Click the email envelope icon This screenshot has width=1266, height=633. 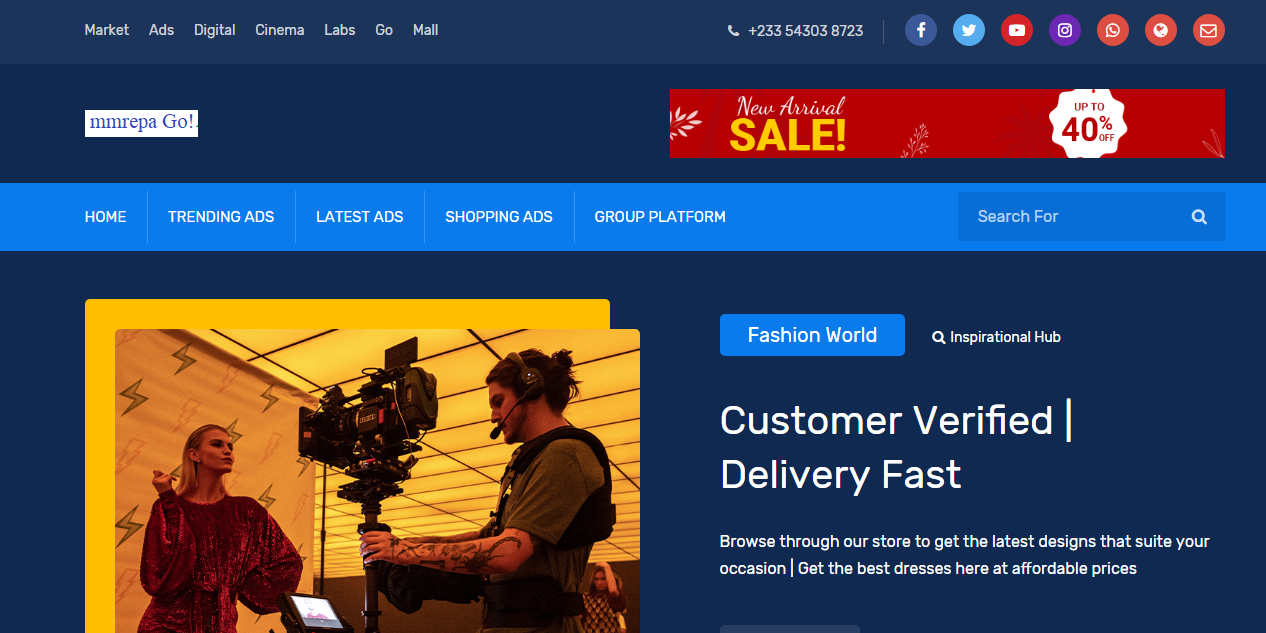(x=1208, y=30)
